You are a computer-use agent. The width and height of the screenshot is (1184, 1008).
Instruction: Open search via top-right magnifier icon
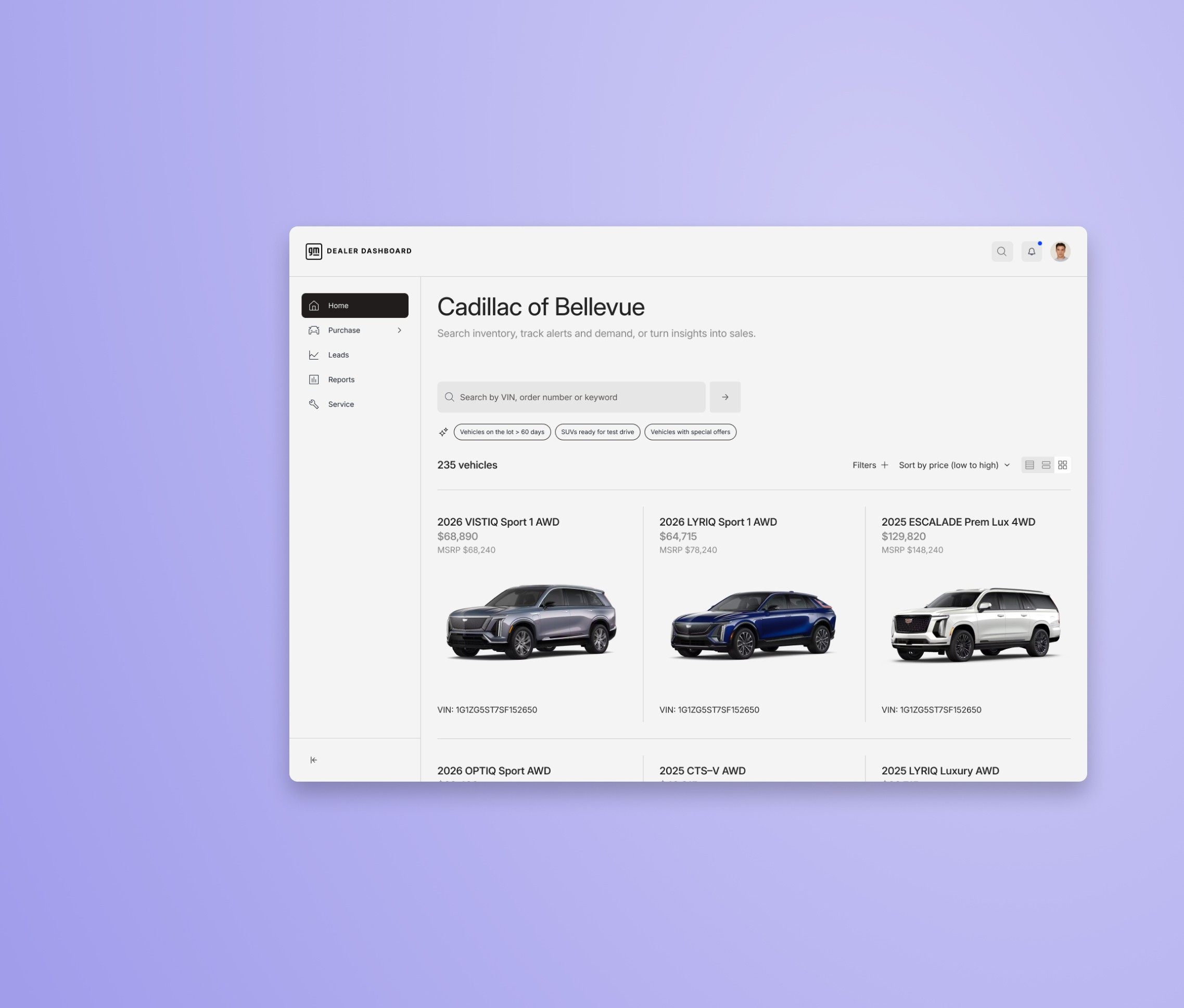click(1002, 251)
